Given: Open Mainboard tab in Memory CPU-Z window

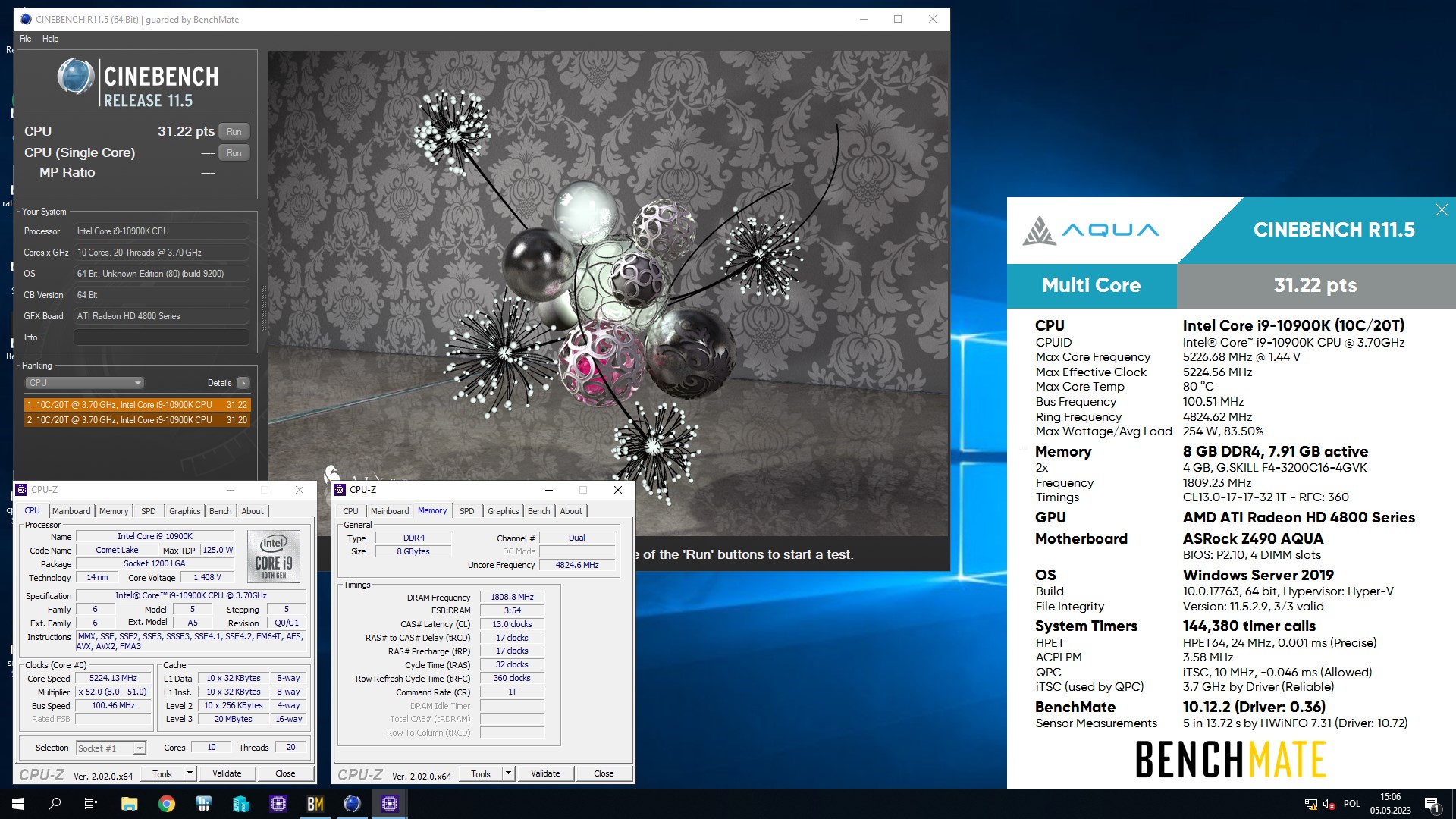Looking at the screenshot, I should tap(390, 511).
